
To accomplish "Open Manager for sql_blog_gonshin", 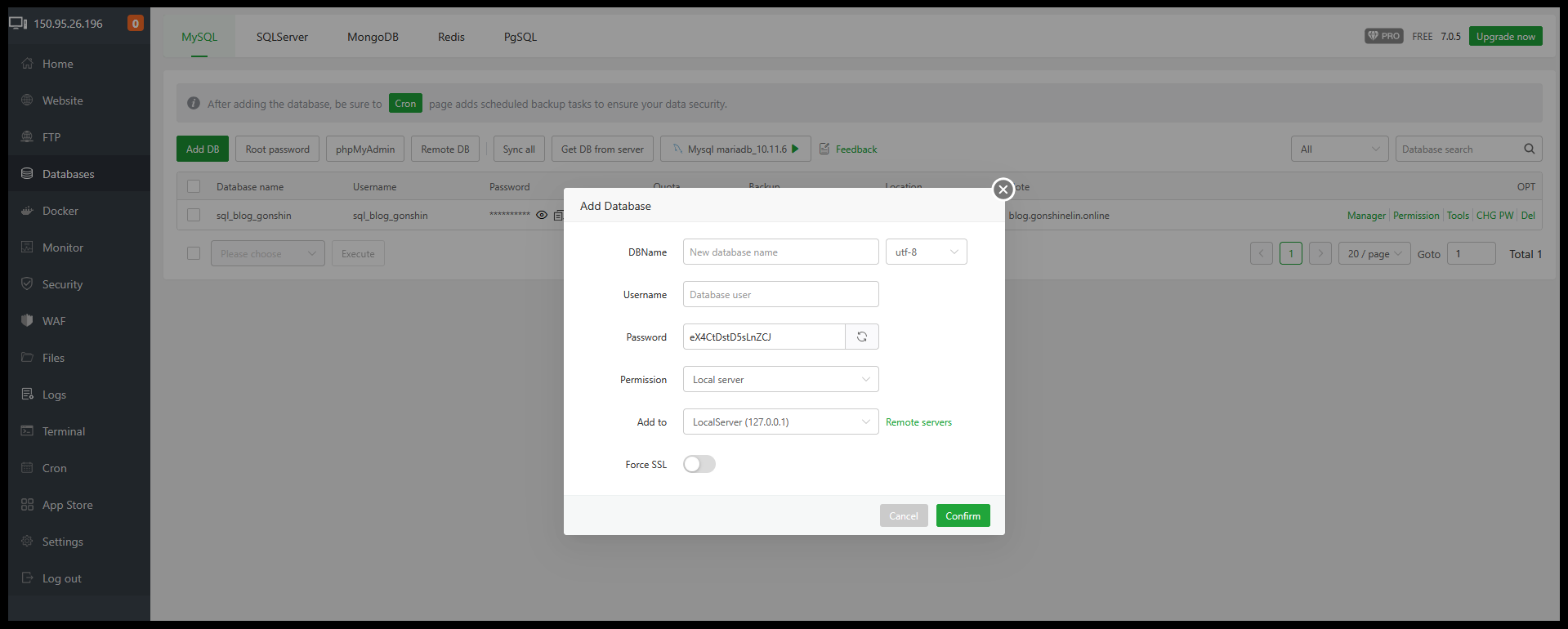I will pyautogui.click(x=1366, y=216).
